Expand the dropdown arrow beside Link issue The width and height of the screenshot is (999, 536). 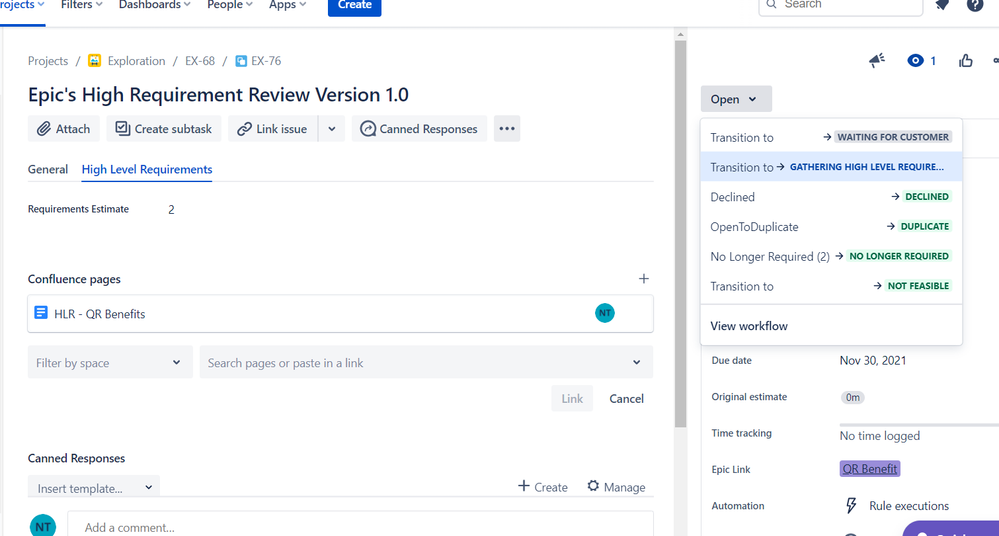click(x=332, y=129)
